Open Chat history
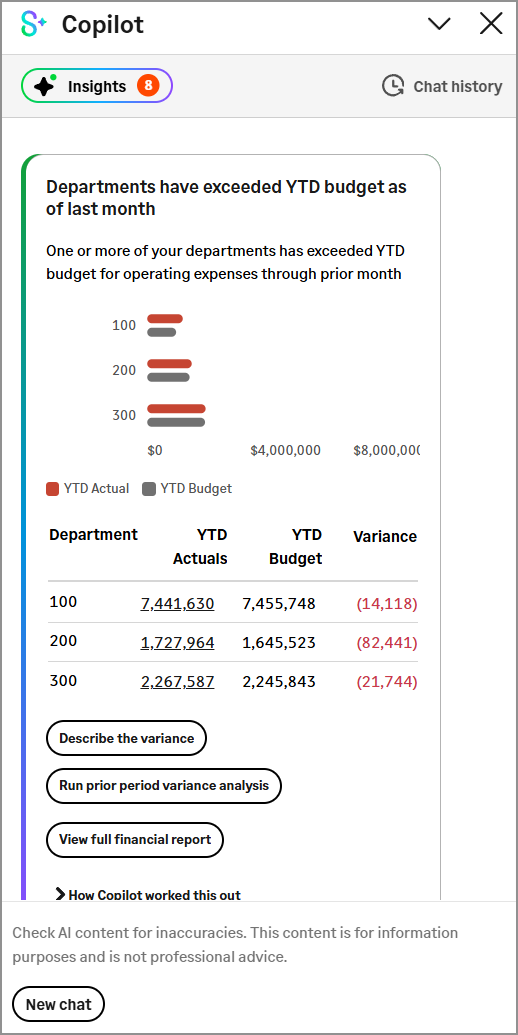The height and width of the screenshot is (1035, 518). [x=442, y=86]
